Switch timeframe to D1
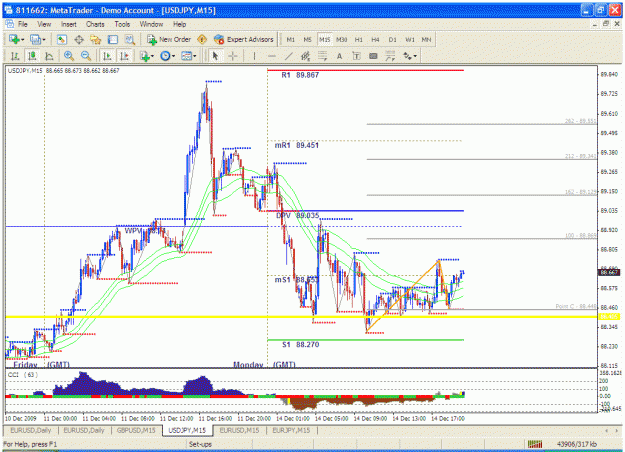625x452 pixels. (393, 39)
